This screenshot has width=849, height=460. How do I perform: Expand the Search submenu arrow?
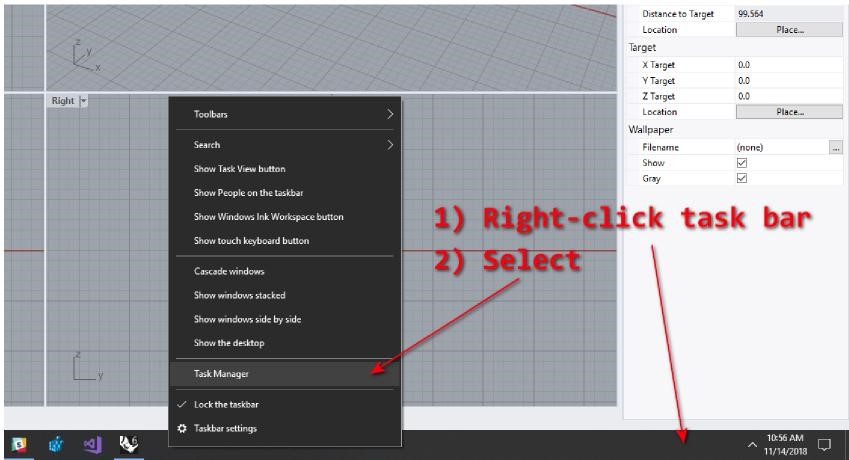[x=390, y=144]
